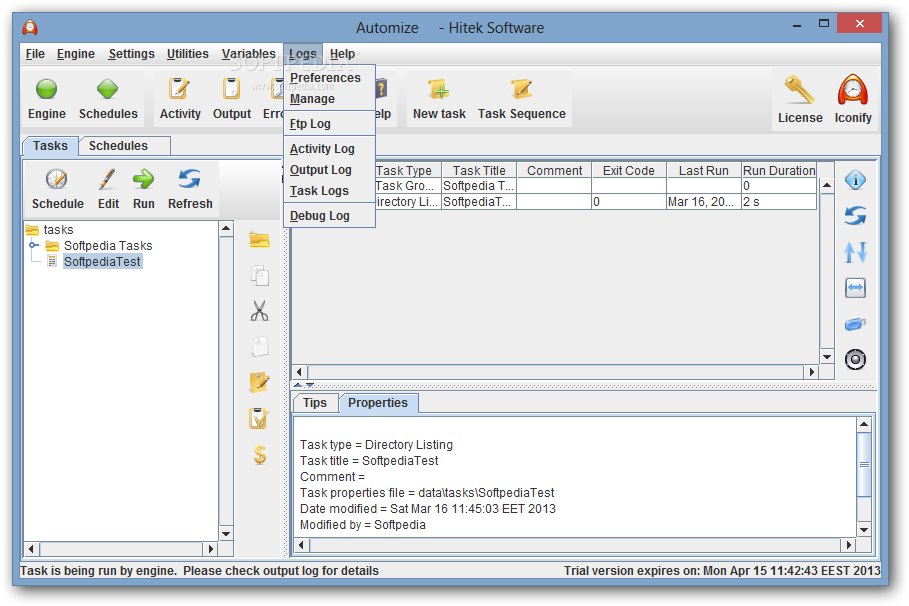Click the split pane collapse arrows
The height and width of the screenshot is (606, 909).
(x=304, y=385)
